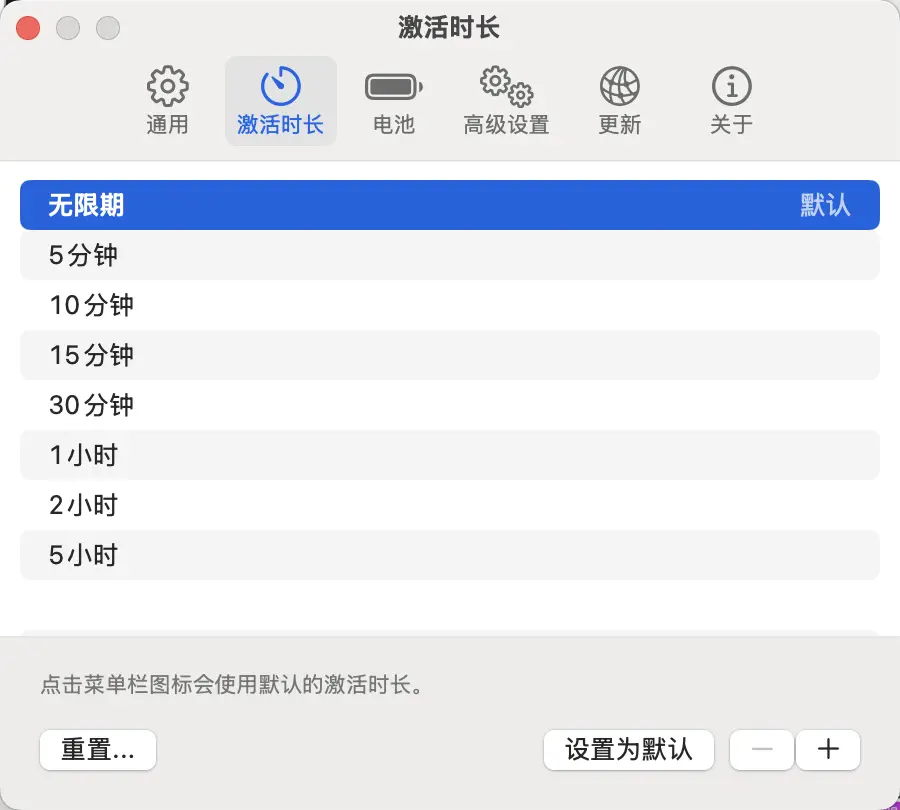This screenshot has height=810, width=900.
Task: Close the 激活时长 preferences window
Action: click(28, 28)
